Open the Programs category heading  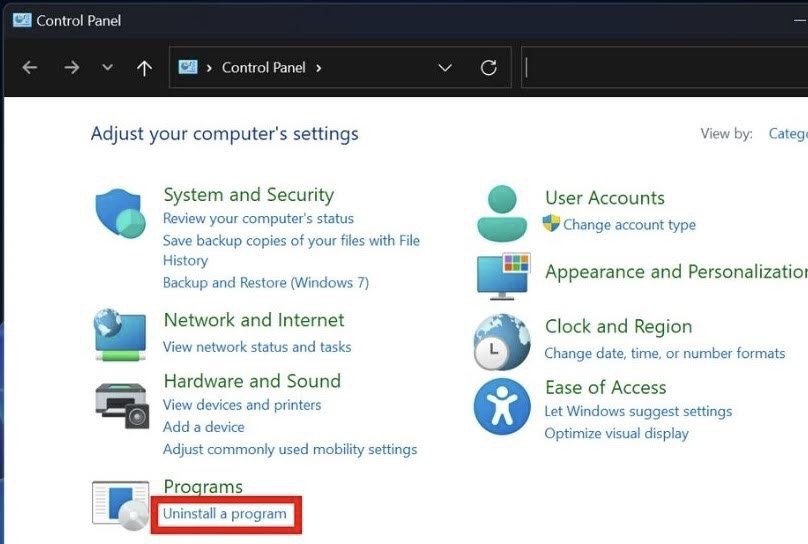[x=203, y=486]
